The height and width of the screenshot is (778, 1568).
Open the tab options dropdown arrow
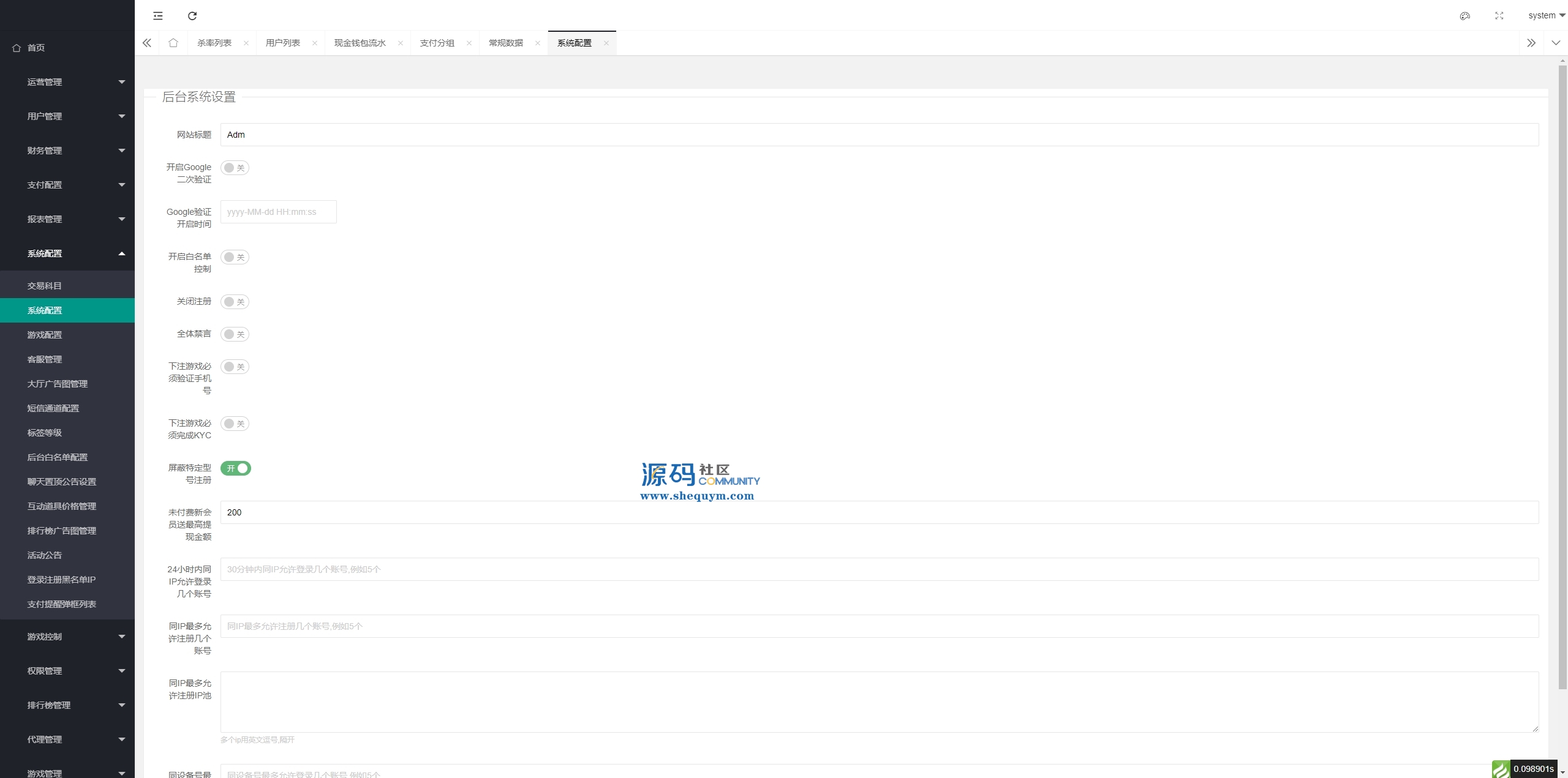click(x=1556, y=43)
